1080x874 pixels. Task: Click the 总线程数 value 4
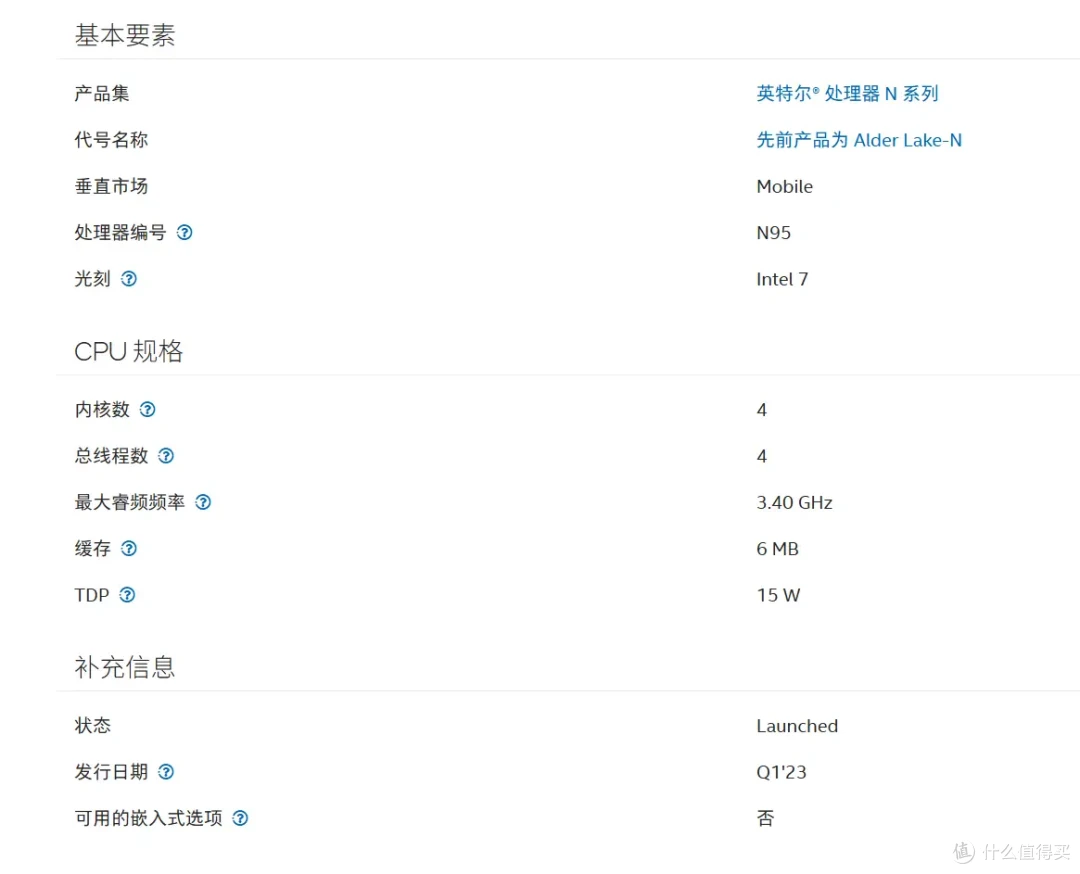(762, 456)
